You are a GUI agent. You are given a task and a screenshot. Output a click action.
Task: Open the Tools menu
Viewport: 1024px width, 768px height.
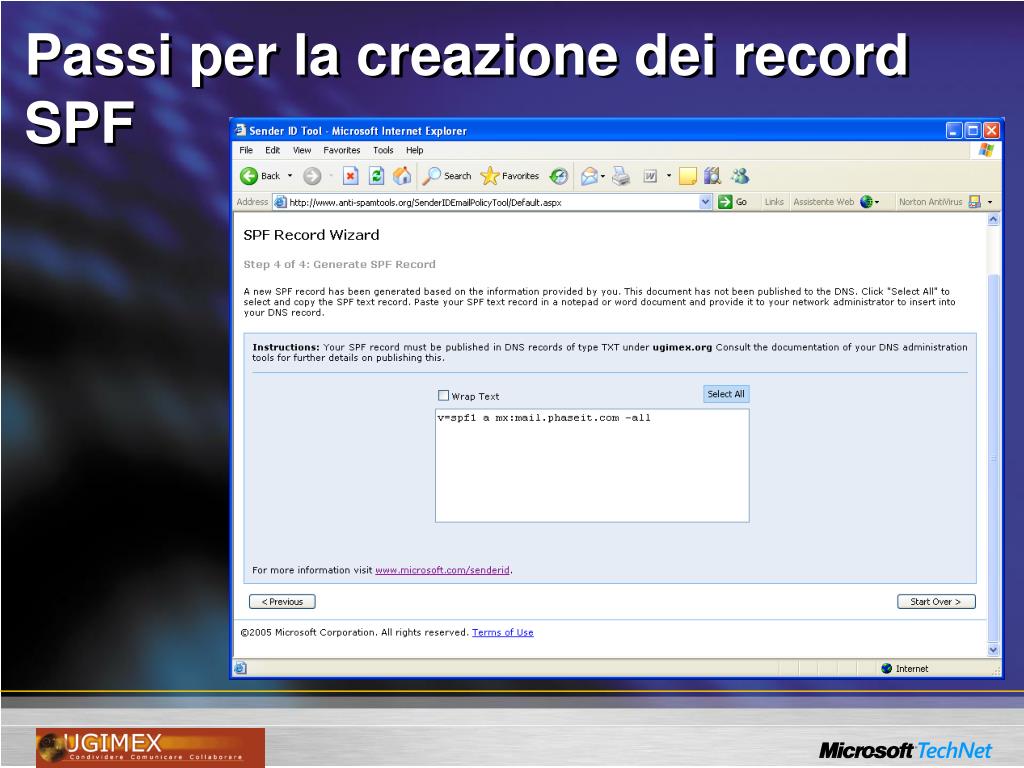coord(383,150)
